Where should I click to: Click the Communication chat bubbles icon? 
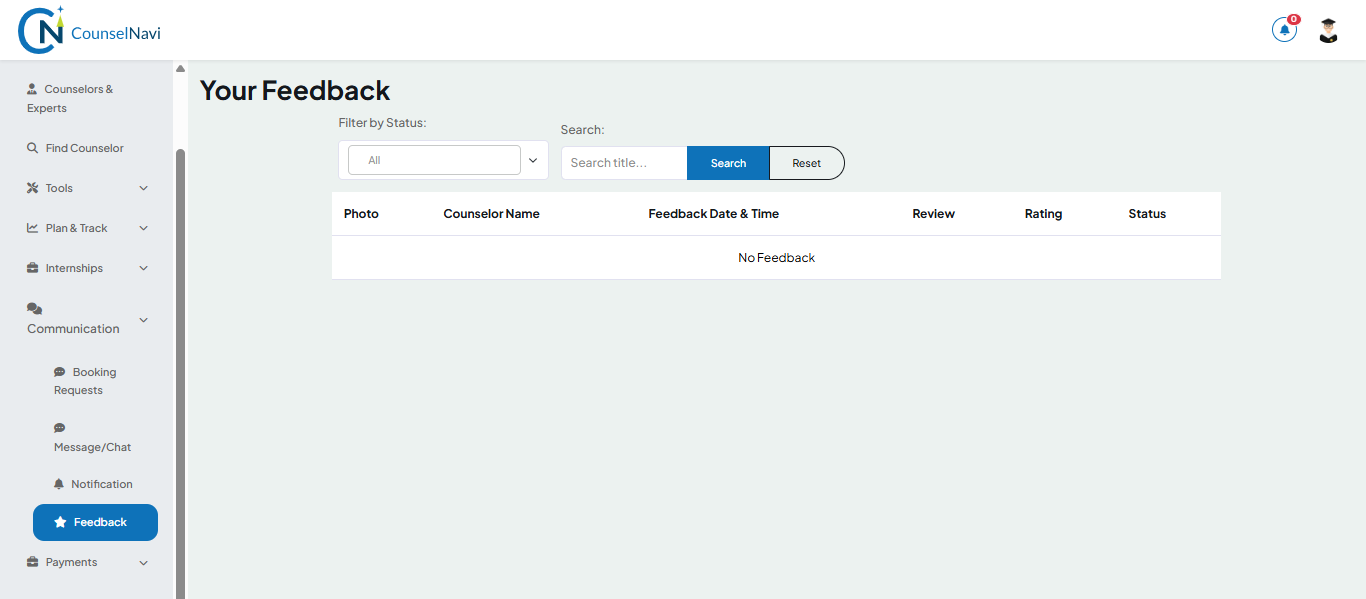(x=33, y=308)
